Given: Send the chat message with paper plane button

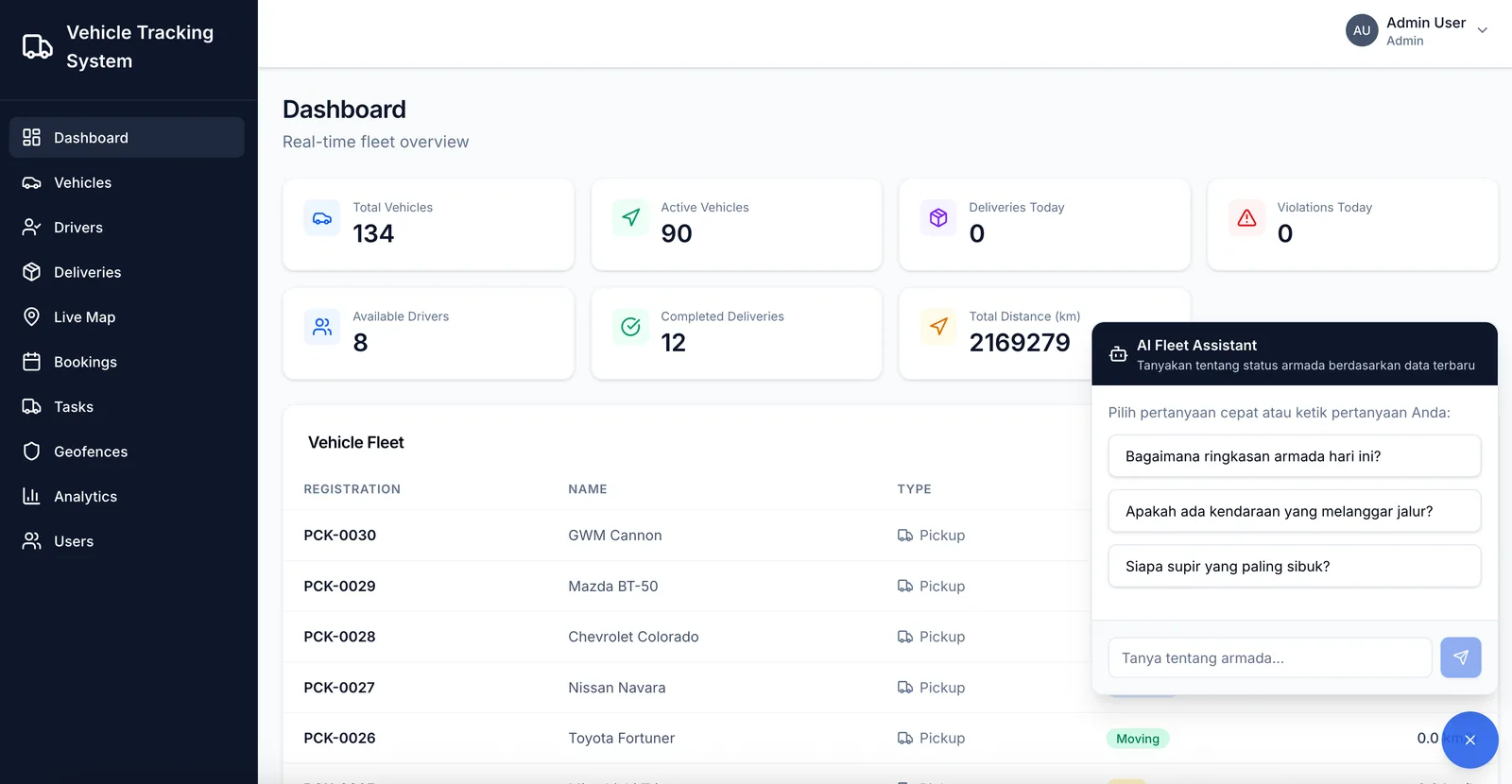Looking at the screenshot, I should [1460, 657].
